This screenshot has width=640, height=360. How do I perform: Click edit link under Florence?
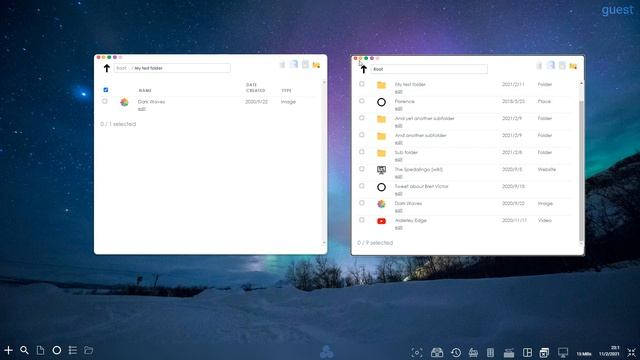pos(399,109)
